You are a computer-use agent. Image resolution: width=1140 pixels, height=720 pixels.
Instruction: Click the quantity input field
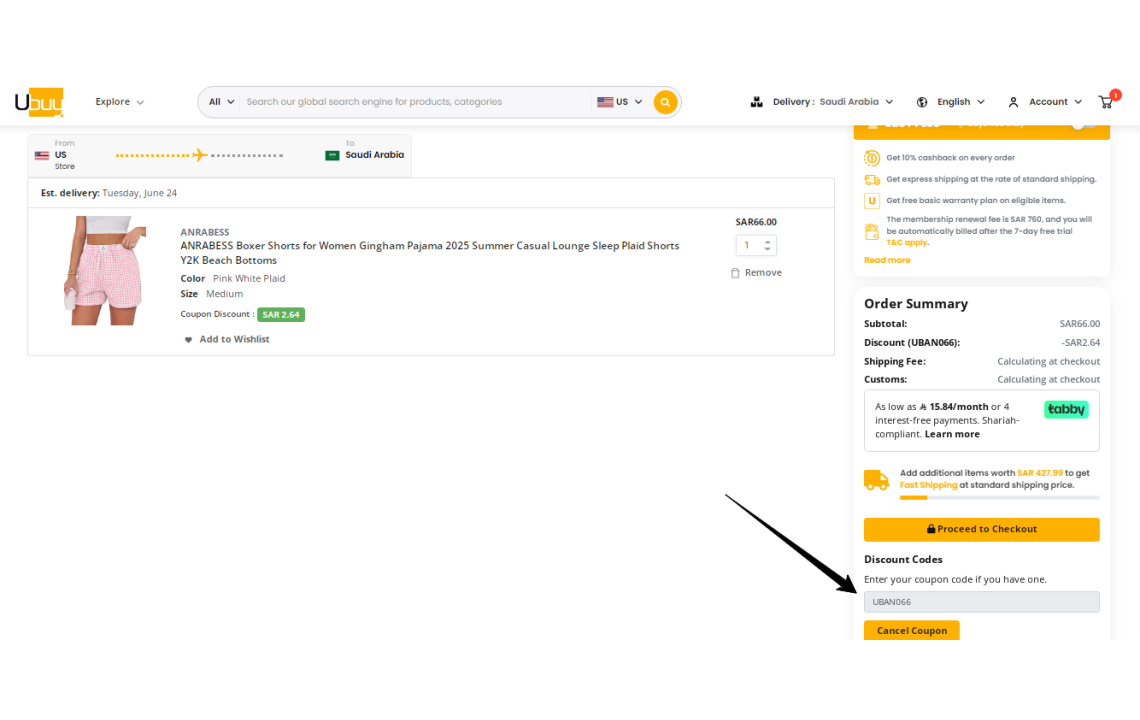[x=748, y=246]
